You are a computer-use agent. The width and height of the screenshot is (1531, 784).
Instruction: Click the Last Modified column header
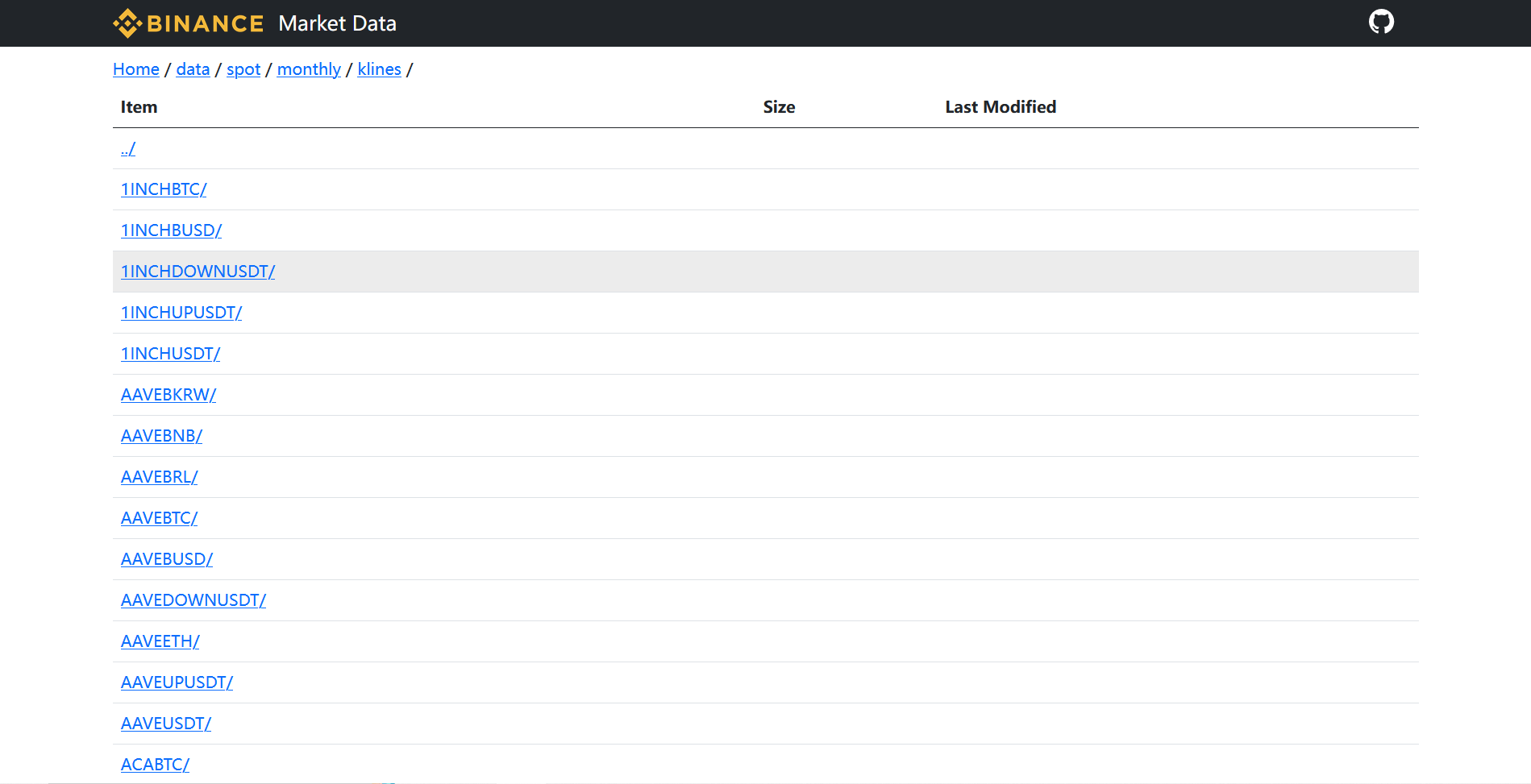click(1000, 106)
